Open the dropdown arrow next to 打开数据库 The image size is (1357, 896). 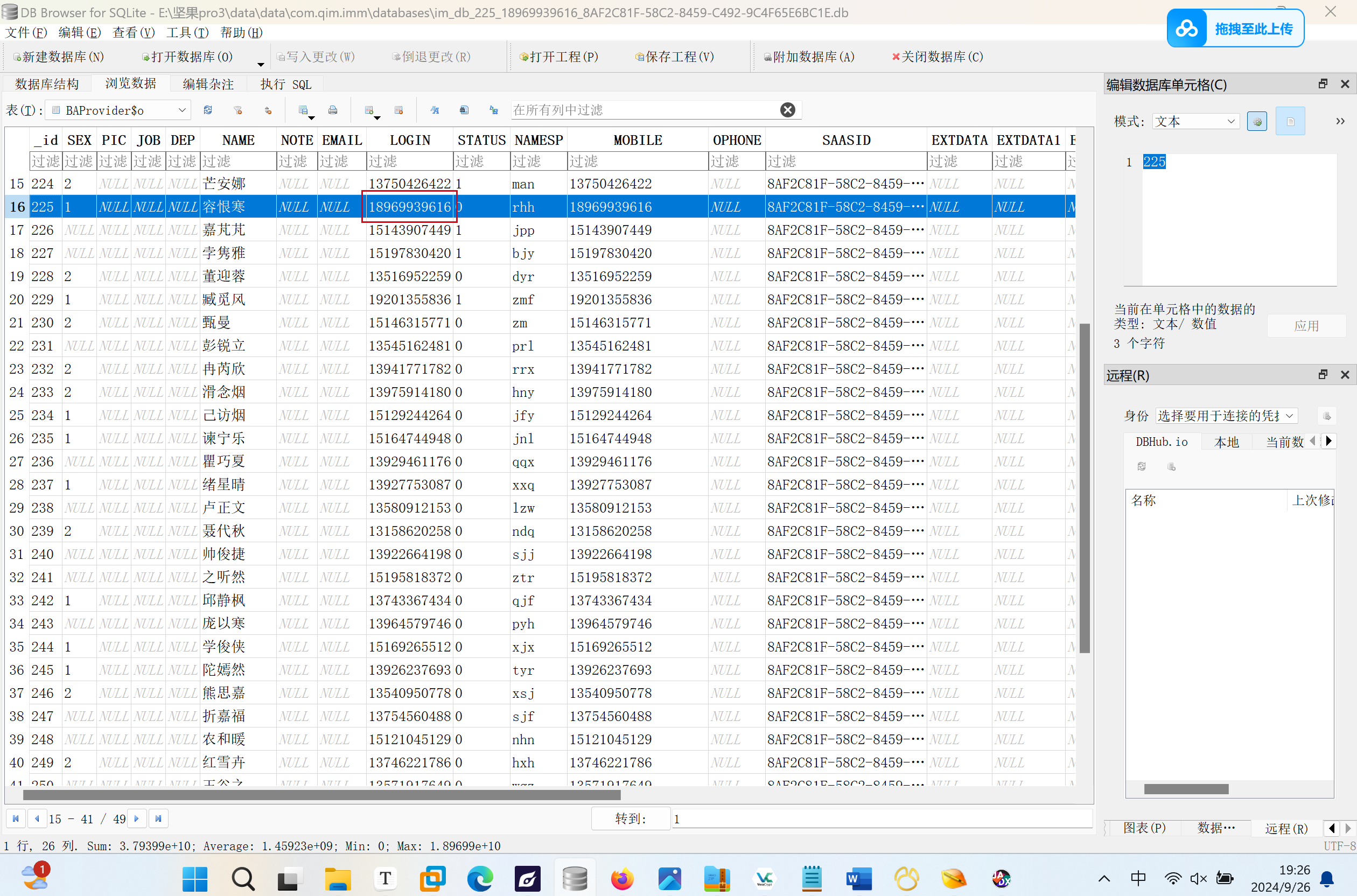(x=261, y=64)
